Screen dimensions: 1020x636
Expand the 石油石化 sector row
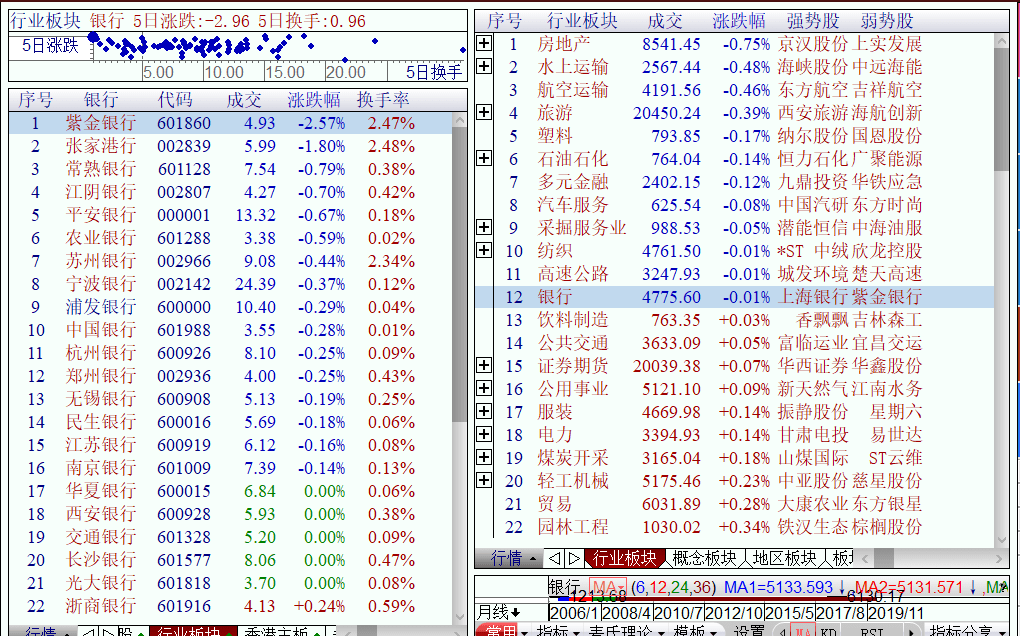click(484, 158)
